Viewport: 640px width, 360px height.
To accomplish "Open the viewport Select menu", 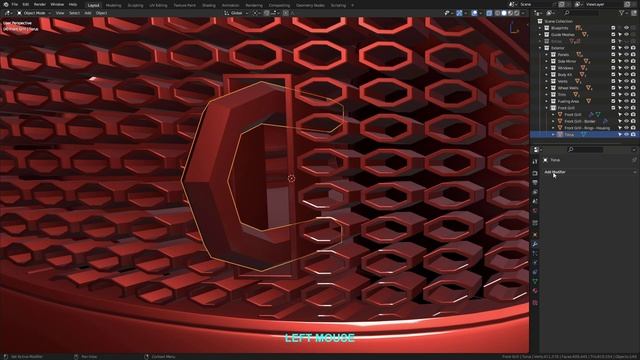I will 74,13.
